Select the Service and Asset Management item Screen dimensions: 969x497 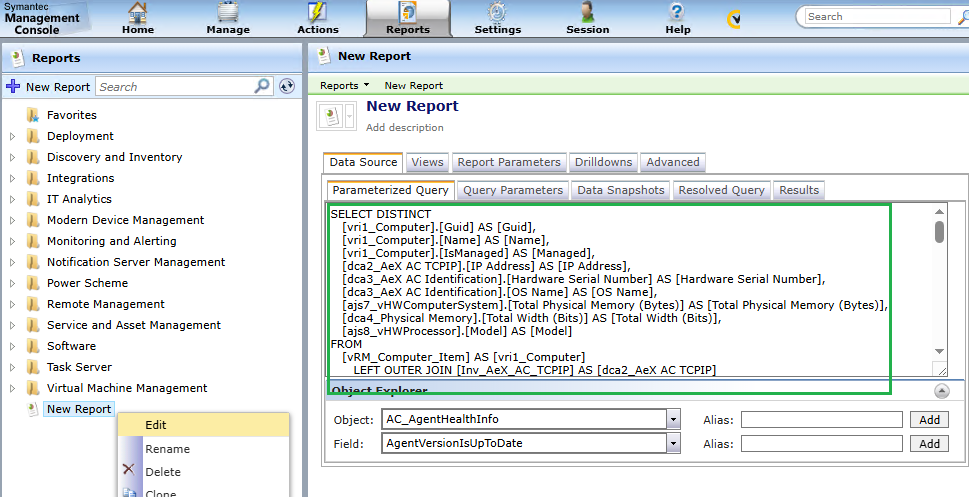133,325
